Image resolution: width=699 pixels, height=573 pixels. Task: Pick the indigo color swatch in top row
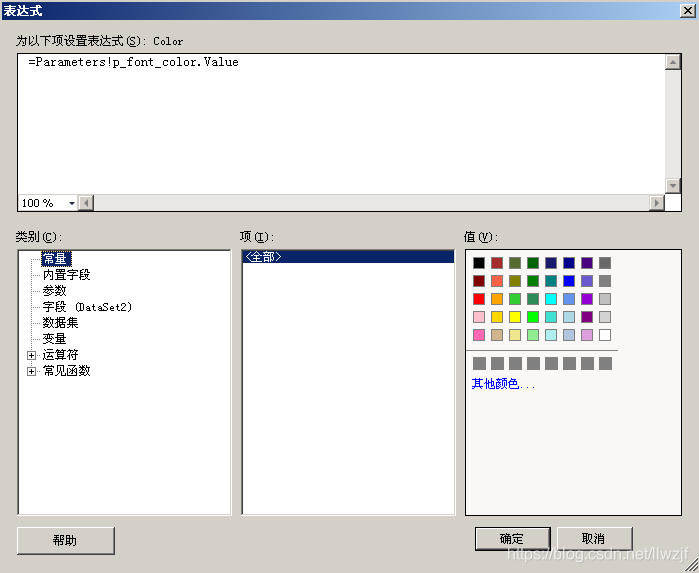(x=587, y=263)
